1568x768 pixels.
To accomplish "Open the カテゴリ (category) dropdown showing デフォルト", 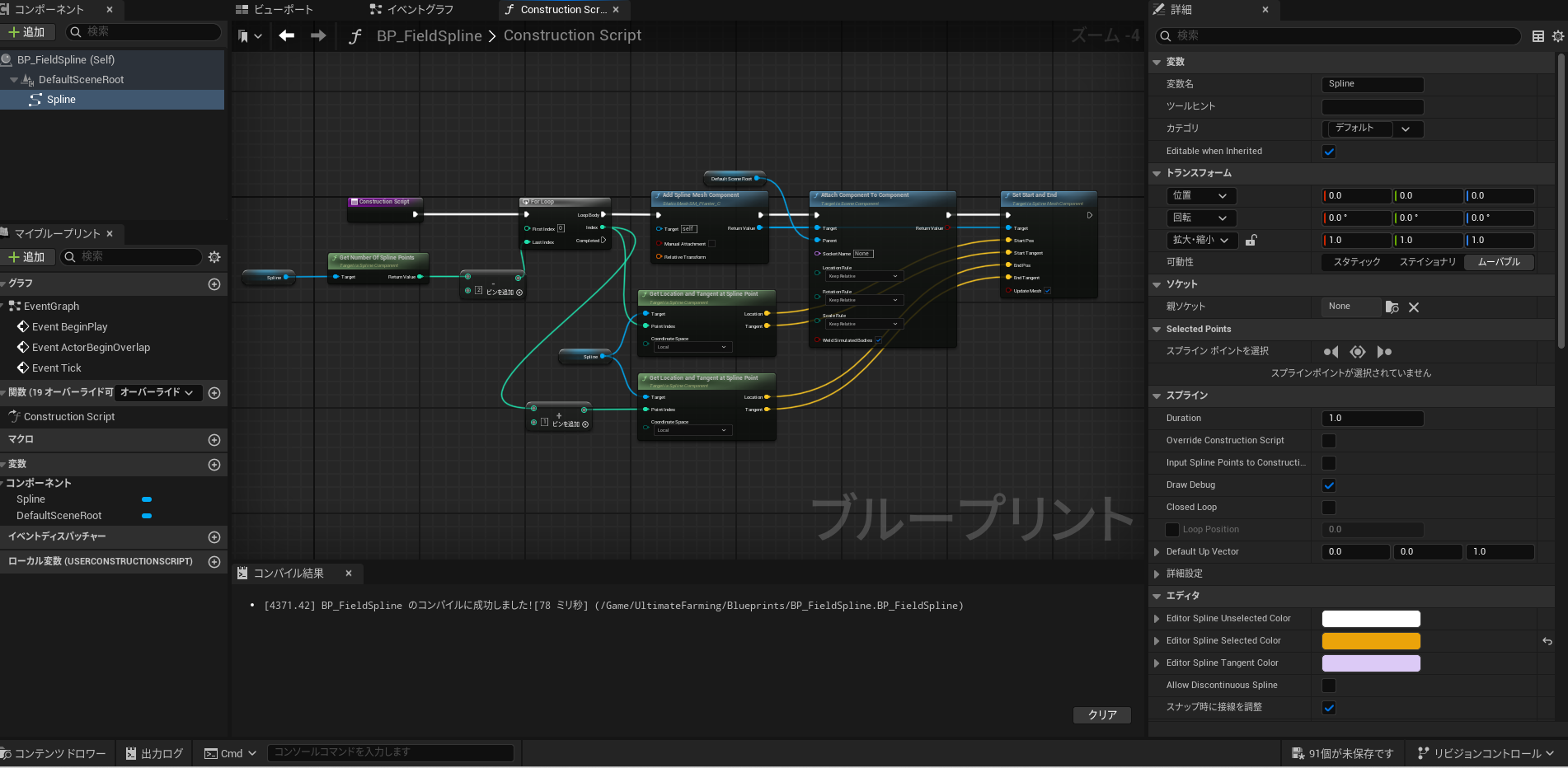I will (1406, 129).
